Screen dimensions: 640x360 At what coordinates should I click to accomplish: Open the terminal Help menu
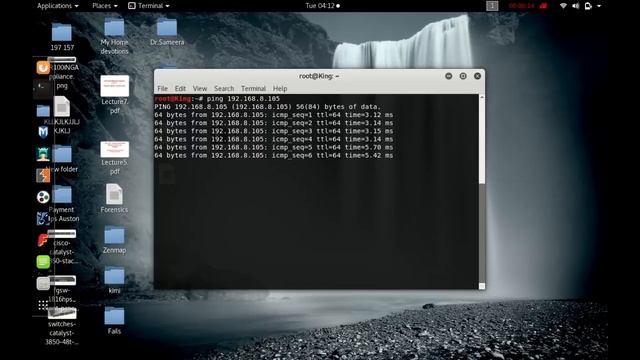[280, 89]
